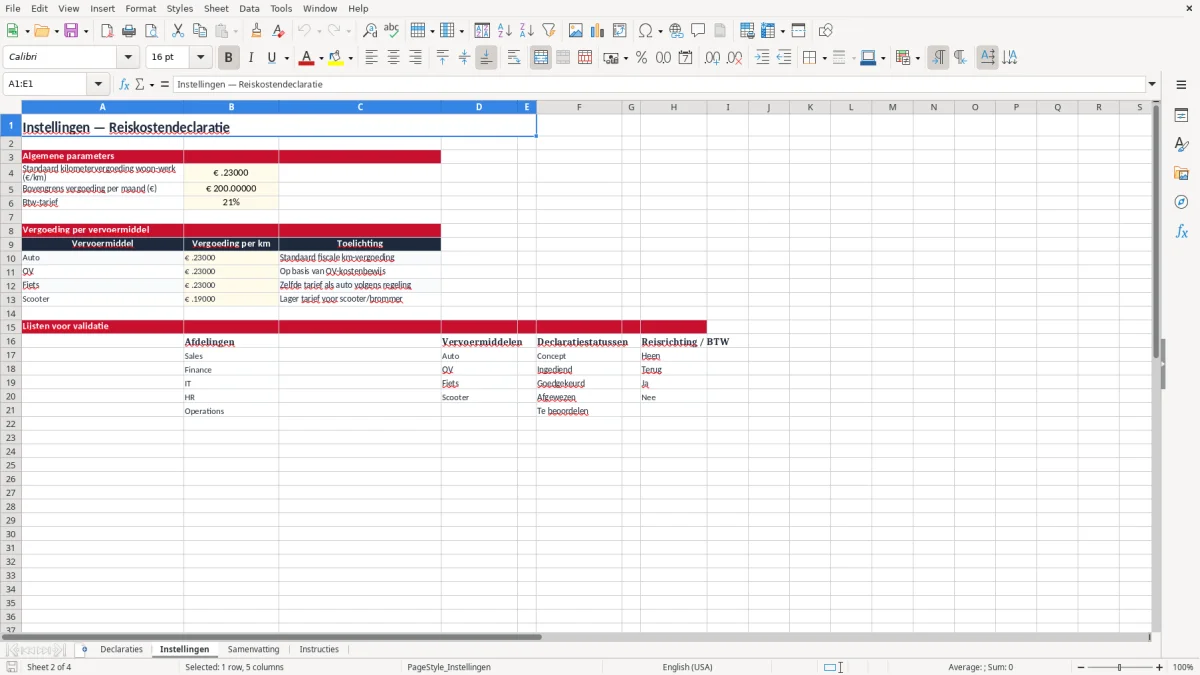Open the Data menu
This screenshot has width=1200, height=675.
(249, 8)
